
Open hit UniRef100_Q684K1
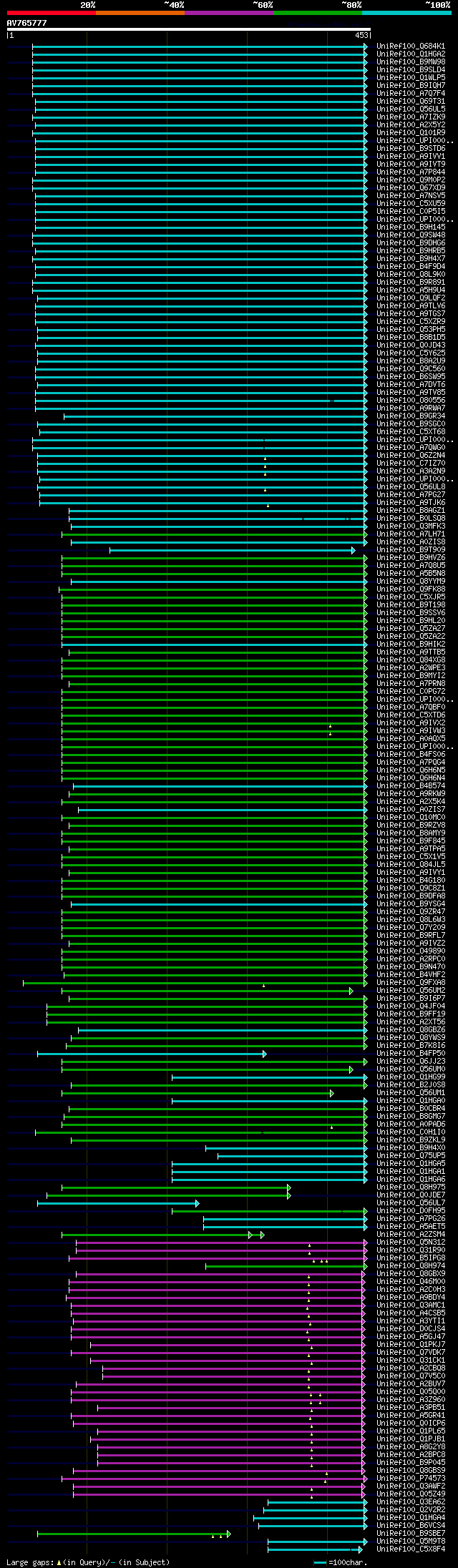click(x=411, y=46)
